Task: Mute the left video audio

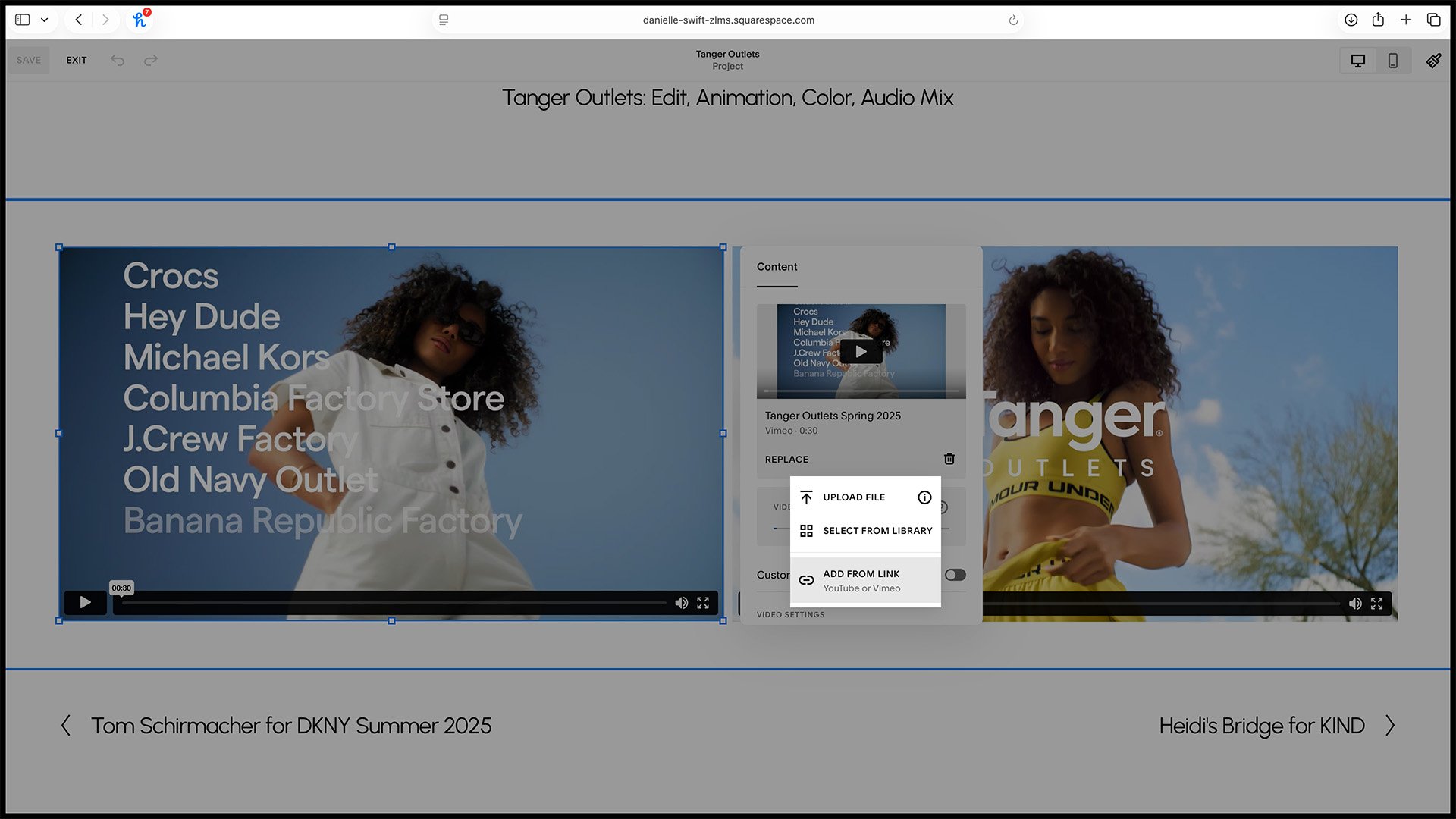Action: coord(681,603)
